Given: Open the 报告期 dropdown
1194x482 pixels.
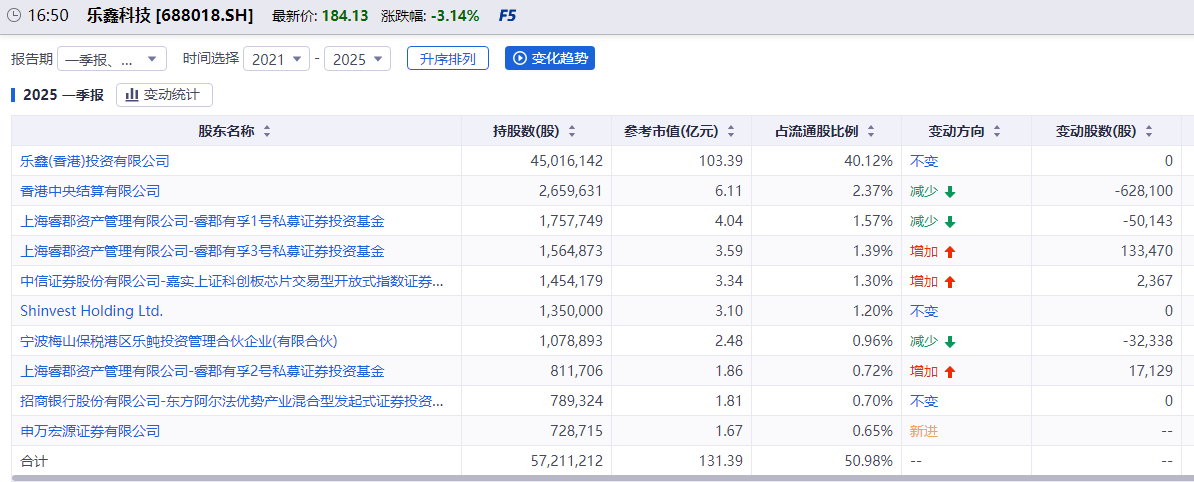Looking at the screenshot, I should 111,59.
